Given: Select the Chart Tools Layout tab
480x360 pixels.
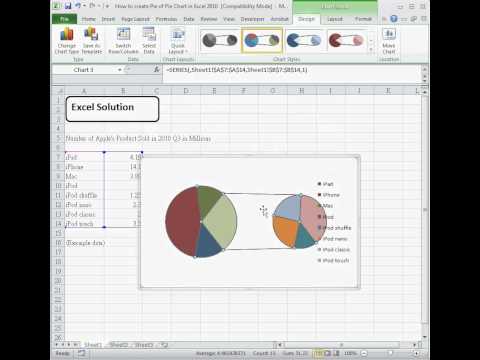Looking at the screenshot, I should [335, 19].
